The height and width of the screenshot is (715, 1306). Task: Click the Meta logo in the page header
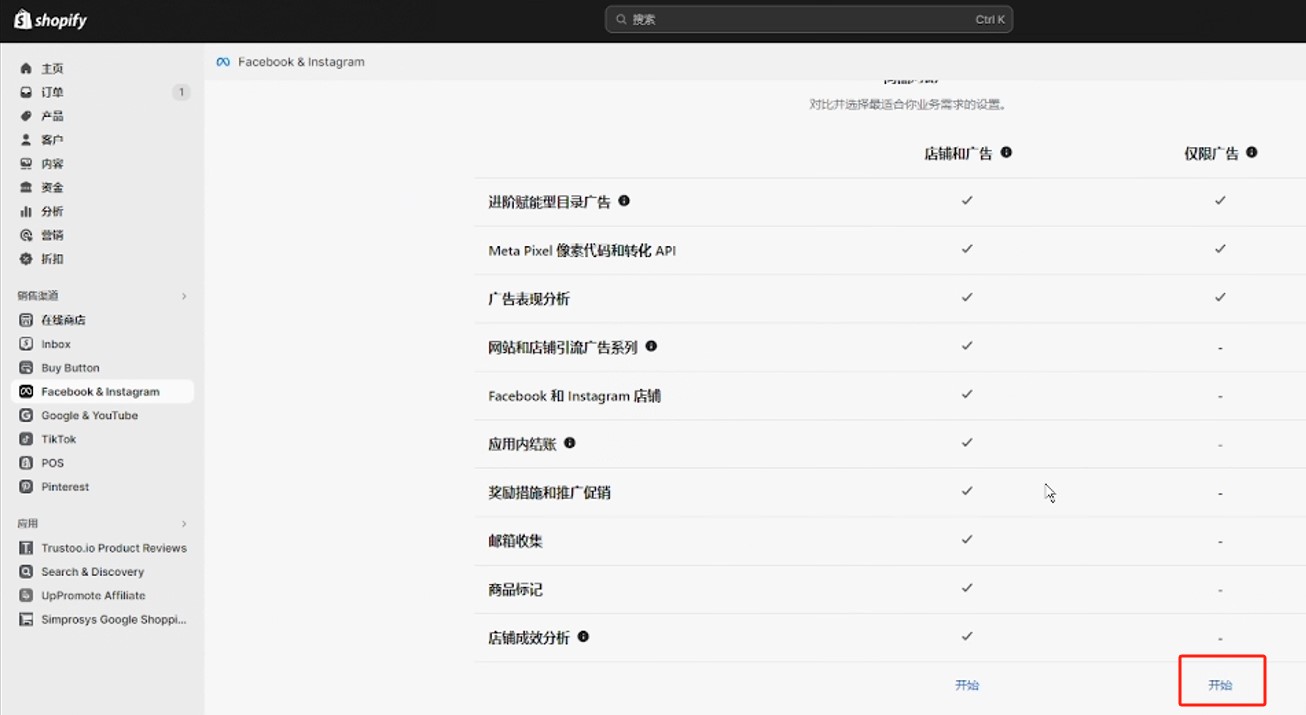(x=223, y=62)
